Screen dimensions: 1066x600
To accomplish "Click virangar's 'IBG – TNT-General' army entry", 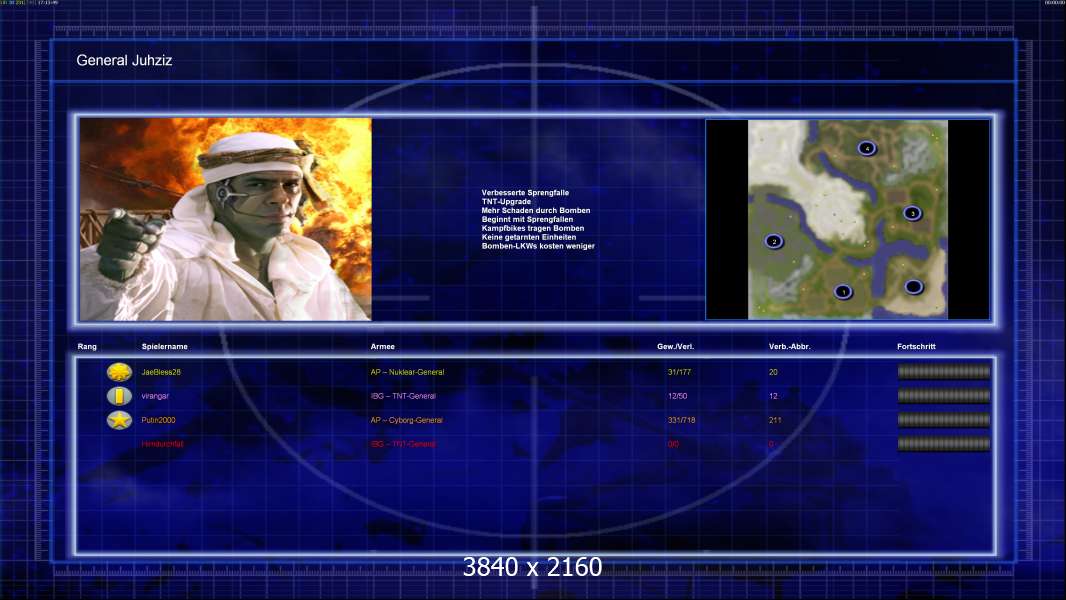I will pyautogui.click(x=403, y=396).
